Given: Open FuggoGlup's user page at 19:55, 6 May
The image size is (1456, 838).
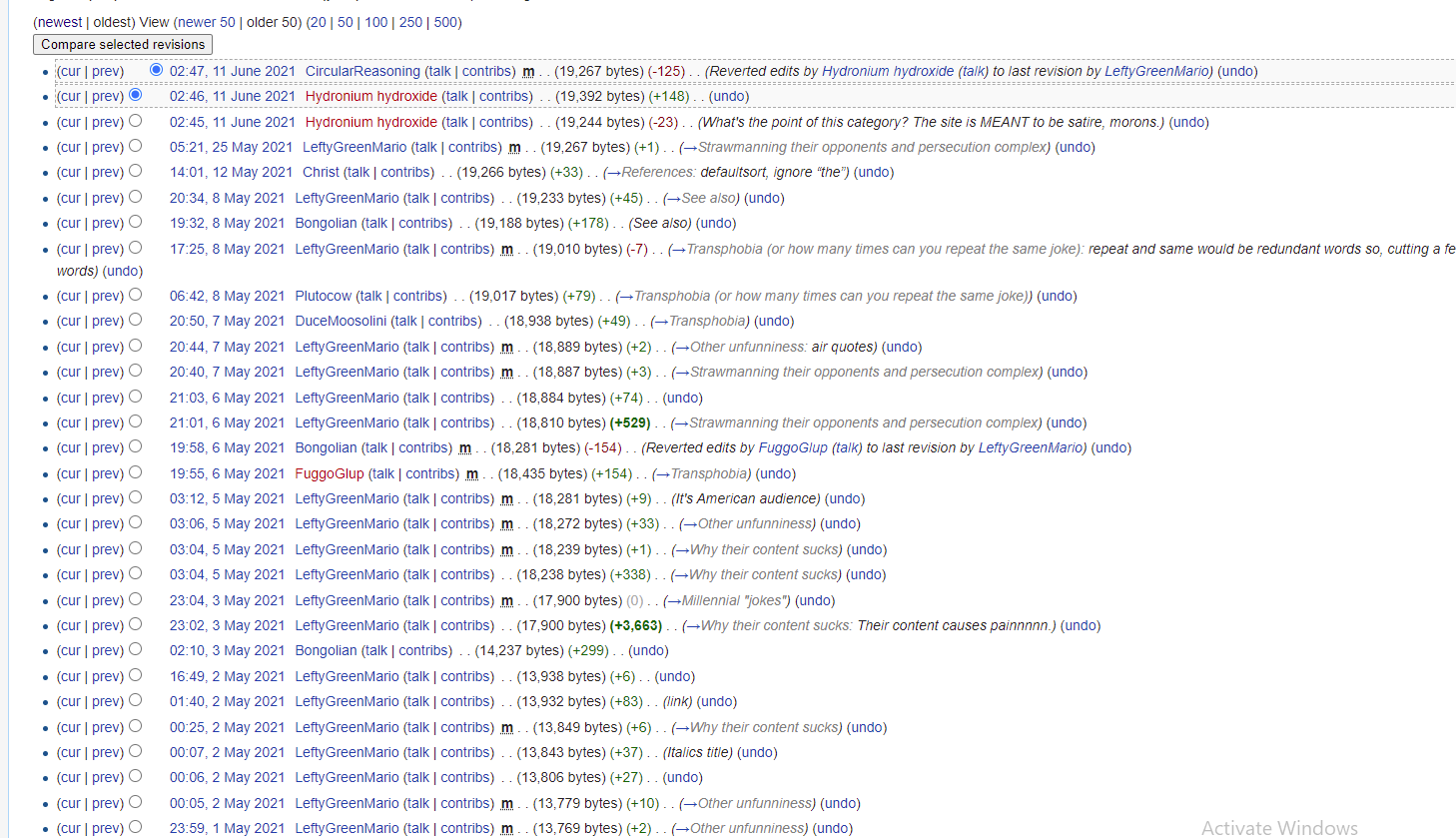Looking at the screenshot, I should click(330, 473).
